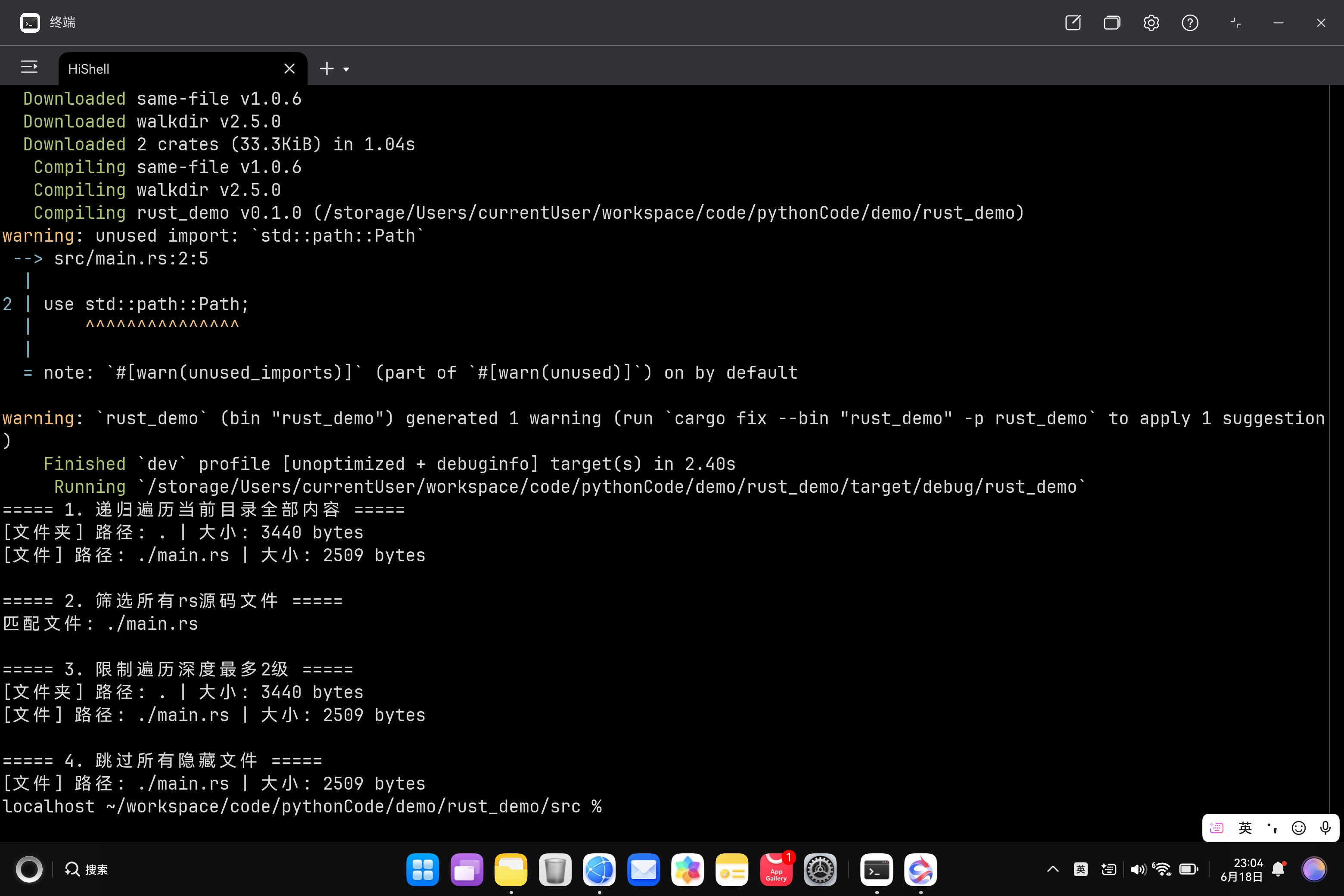Click the prompt line 'localhost ~/workspace/code'
This screenshot has width=1344, height=896.
point(302,806)
